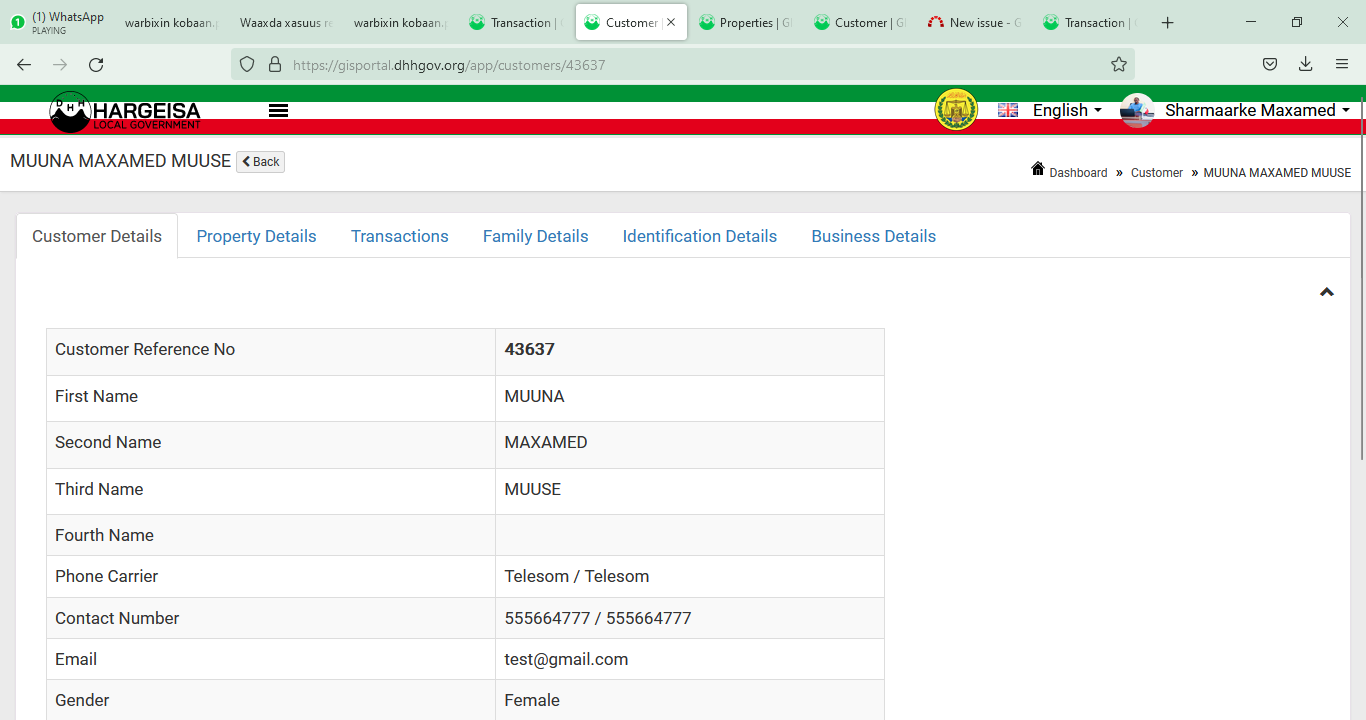The height and width of the screenshot is (720, 1366).
Task: Click the gender value Female
Action: (531, 700)
